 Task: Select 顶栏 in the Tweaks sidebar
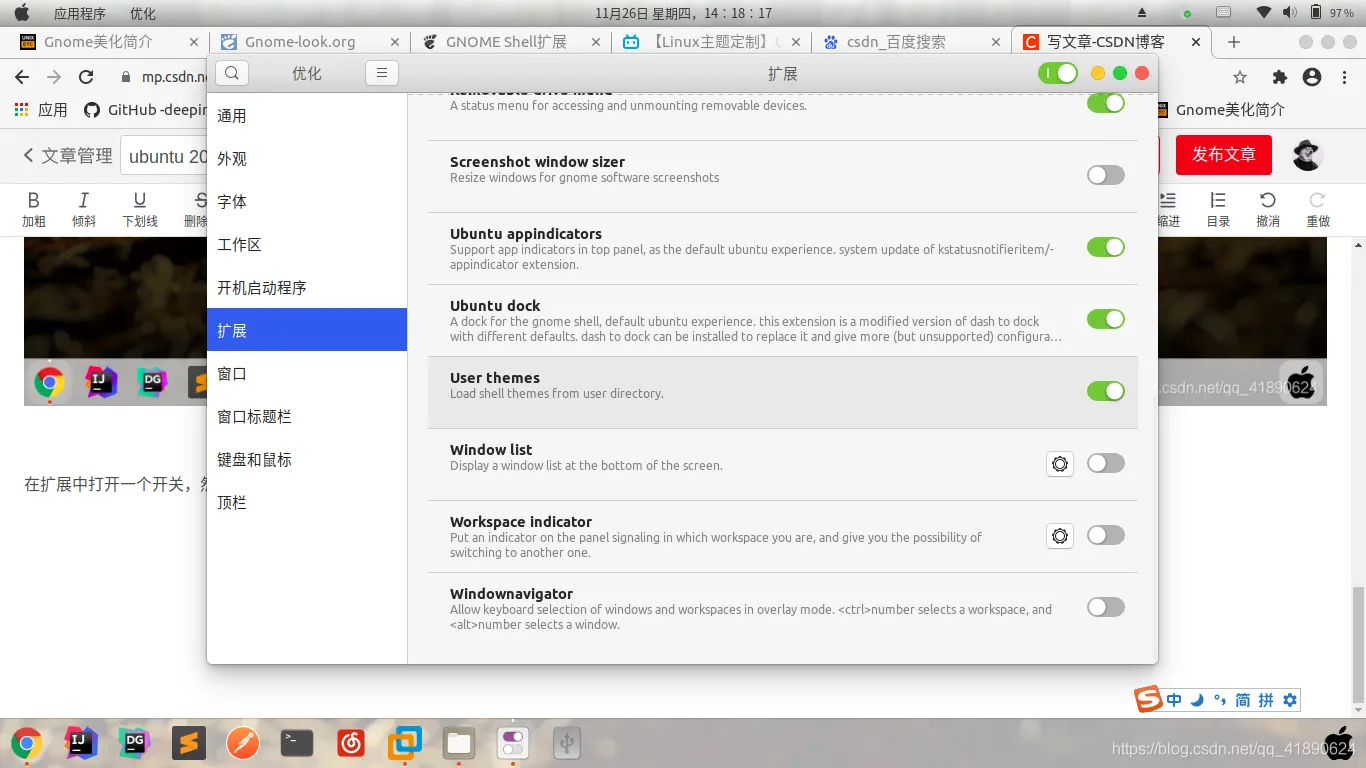[x=307, y=503]
